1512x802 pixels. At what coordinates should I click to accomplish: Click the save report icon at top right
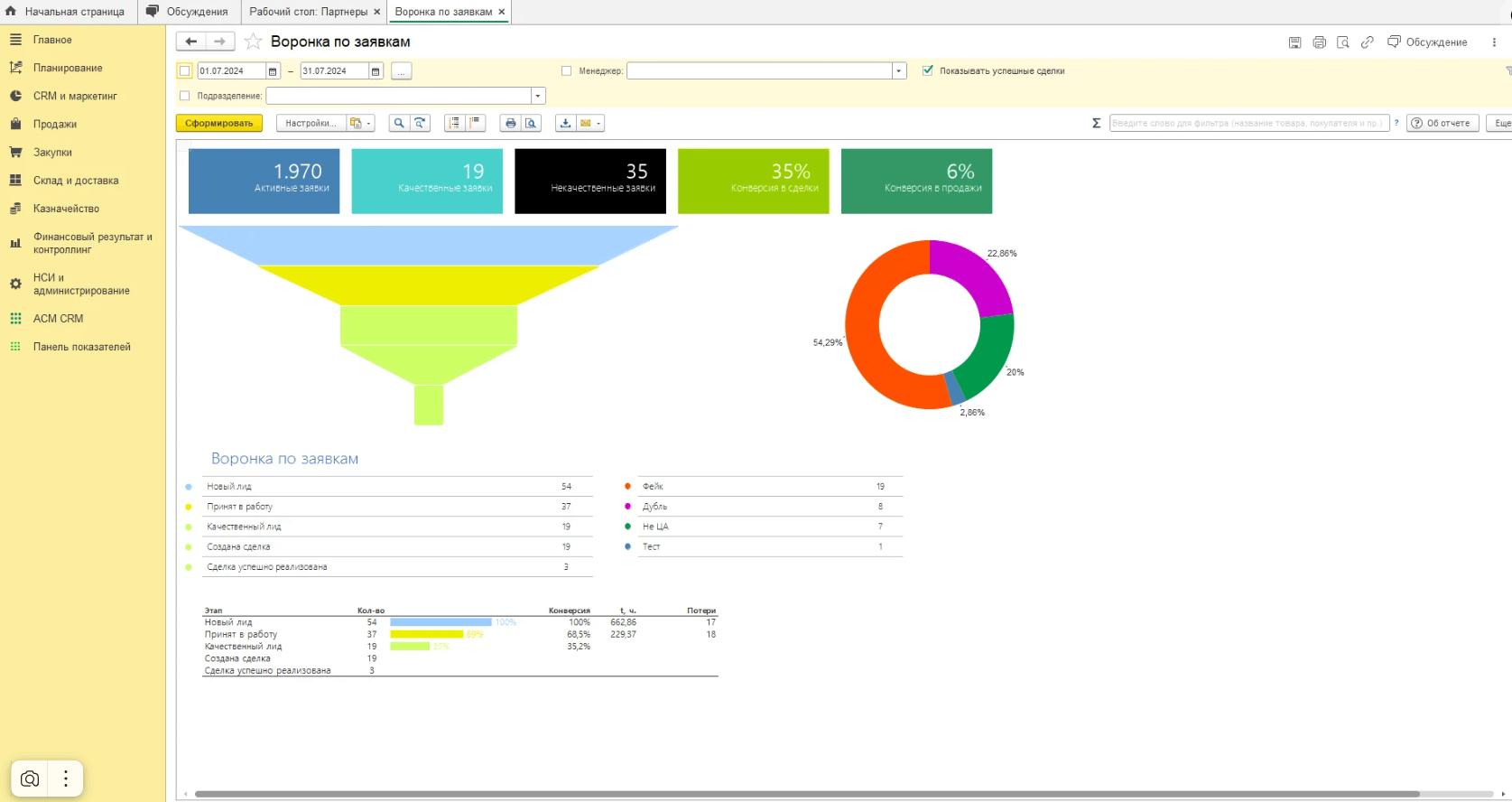point(1294,42)
